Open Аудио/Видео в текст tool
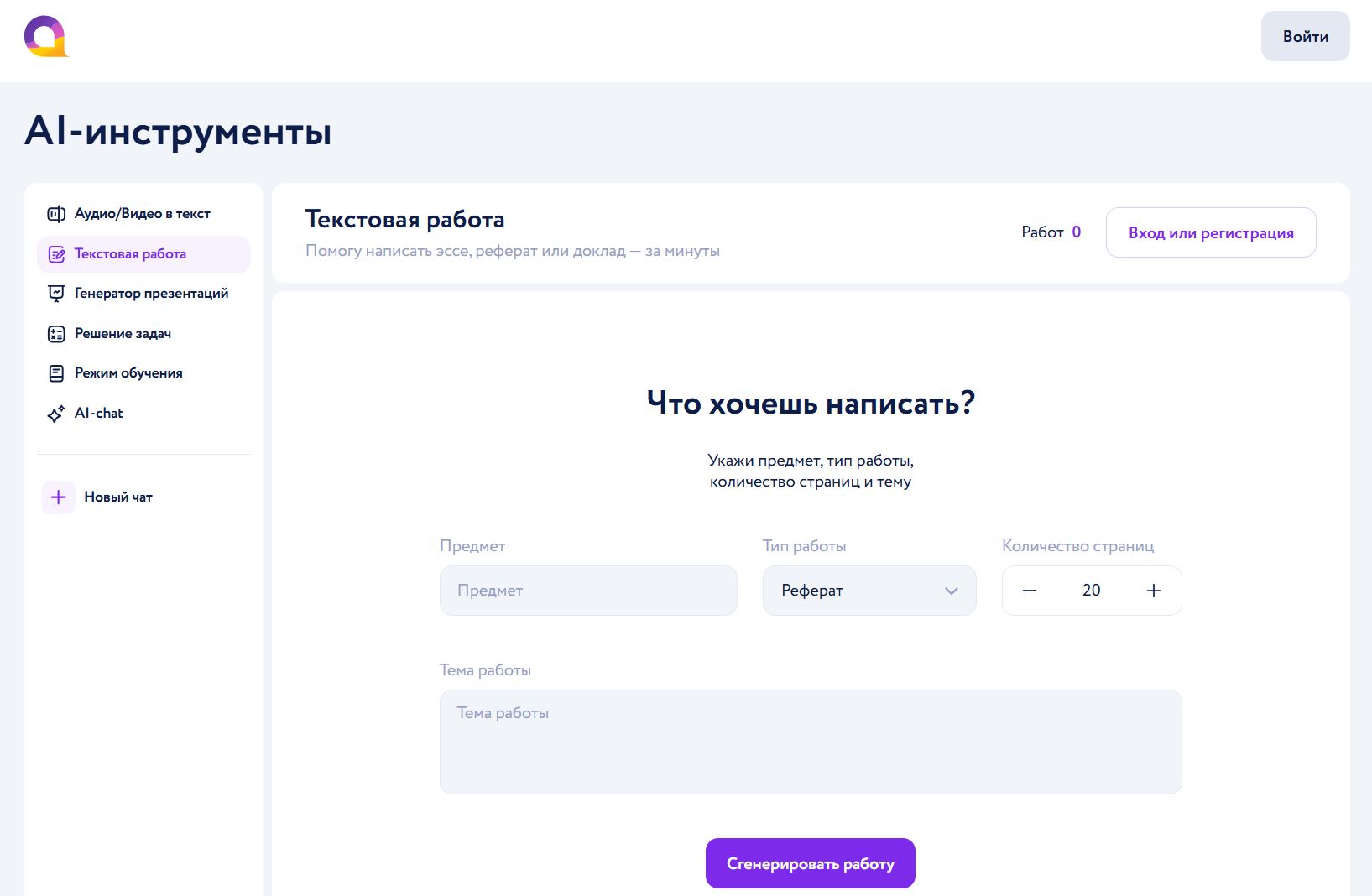Viewport: 1372px width, 896px height. tap(143, 214)
